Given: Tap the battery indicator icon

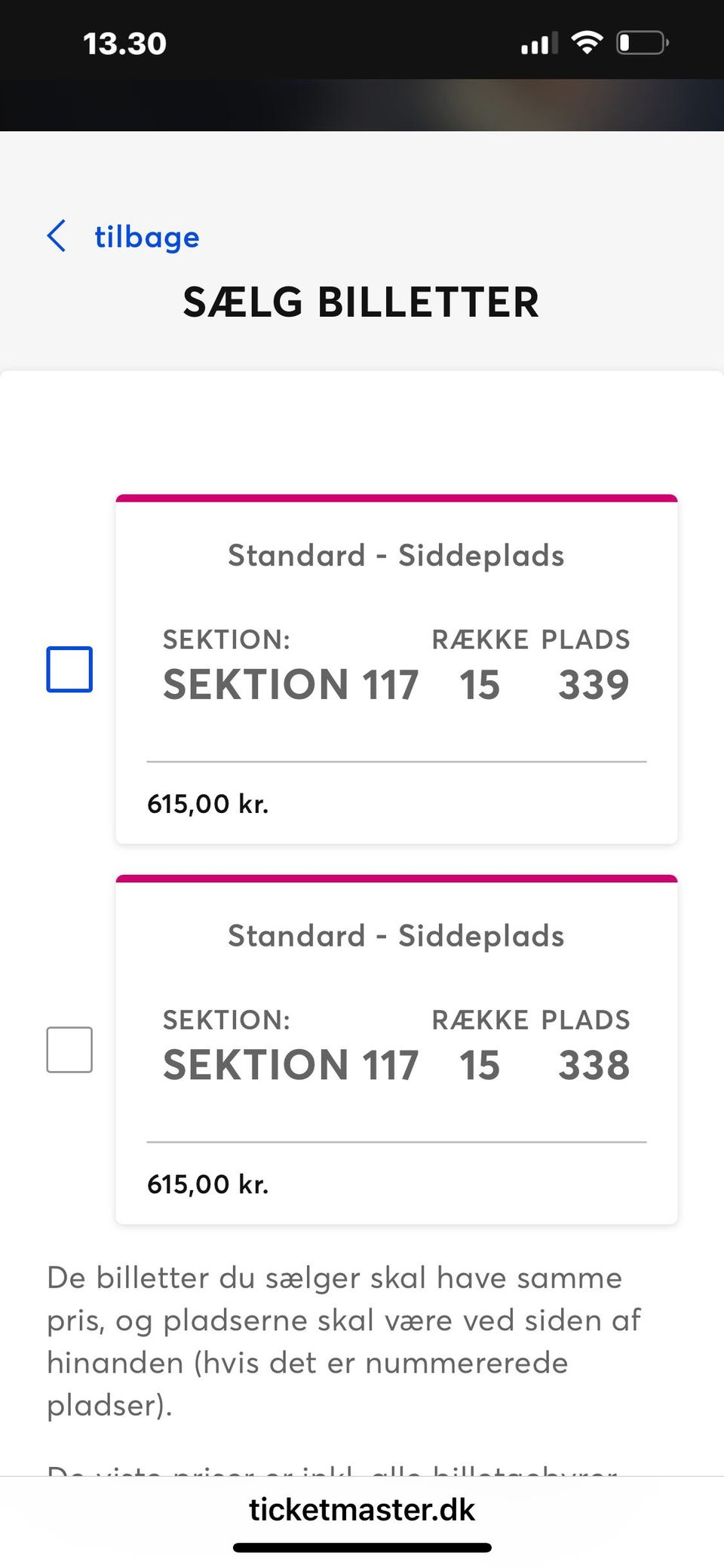Looking at the screenshot, I should (x=642, y=42).
